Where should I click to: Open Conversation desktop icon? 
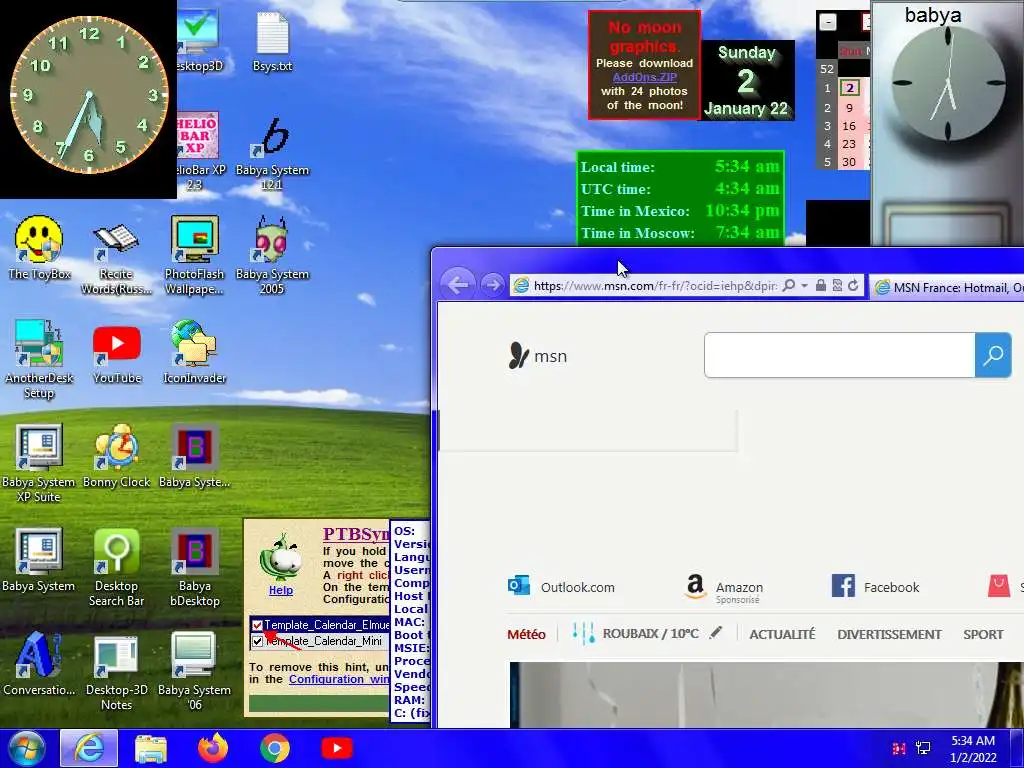point(39,663)
